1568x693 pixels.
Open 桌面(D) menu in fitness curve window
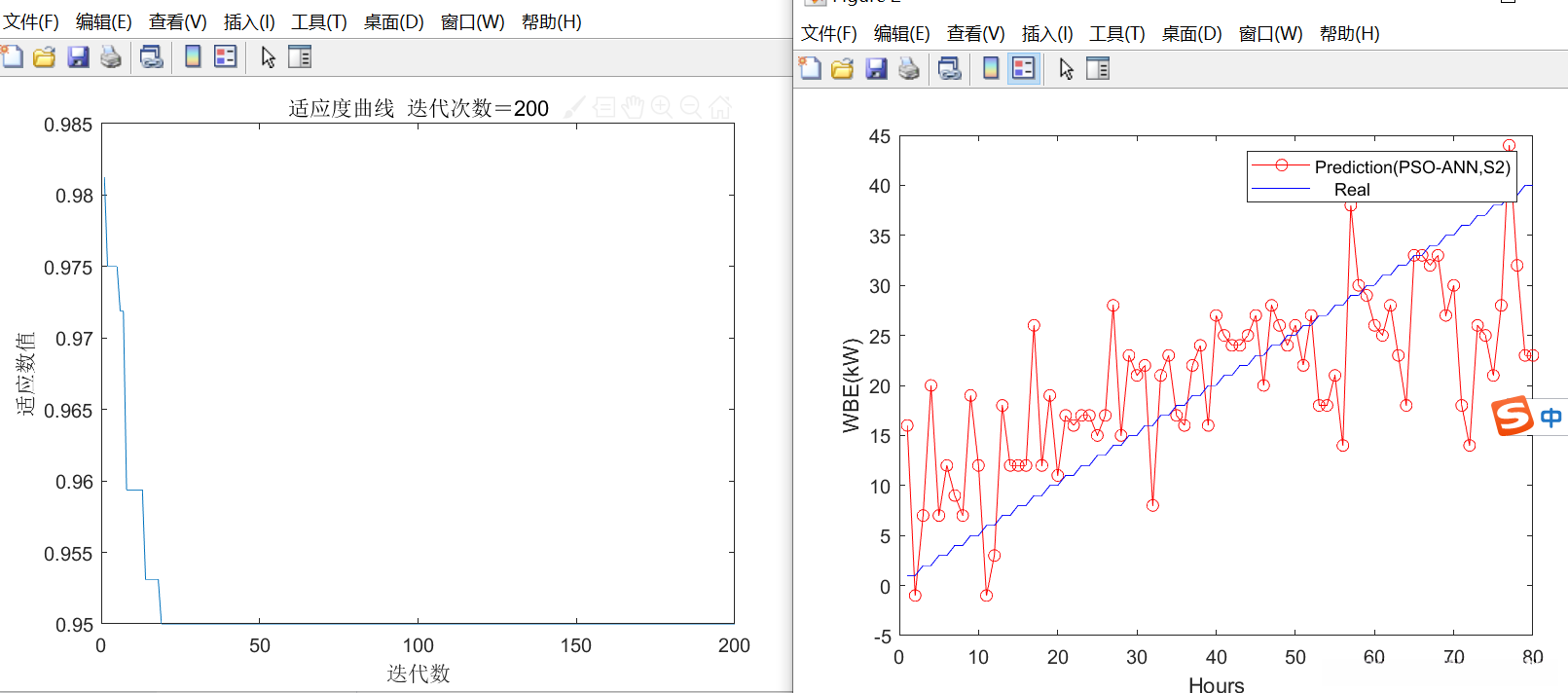[393, 21]
